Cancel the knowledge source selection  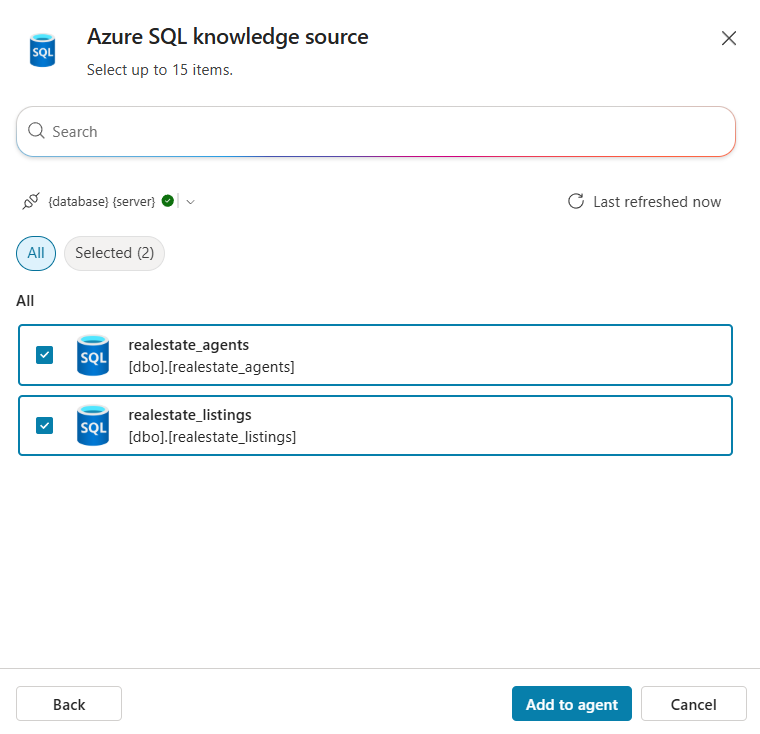(693, 704)
